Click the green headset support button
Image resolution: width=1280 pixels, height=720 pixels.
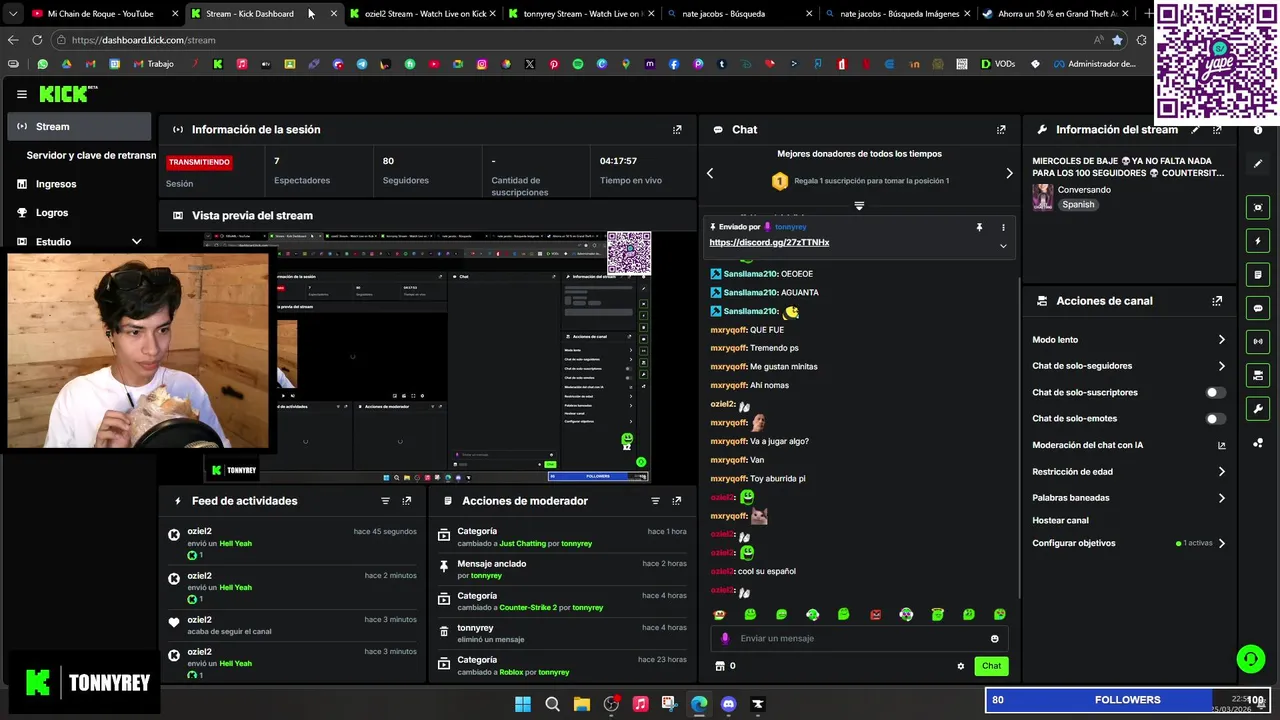(1250, 659)
